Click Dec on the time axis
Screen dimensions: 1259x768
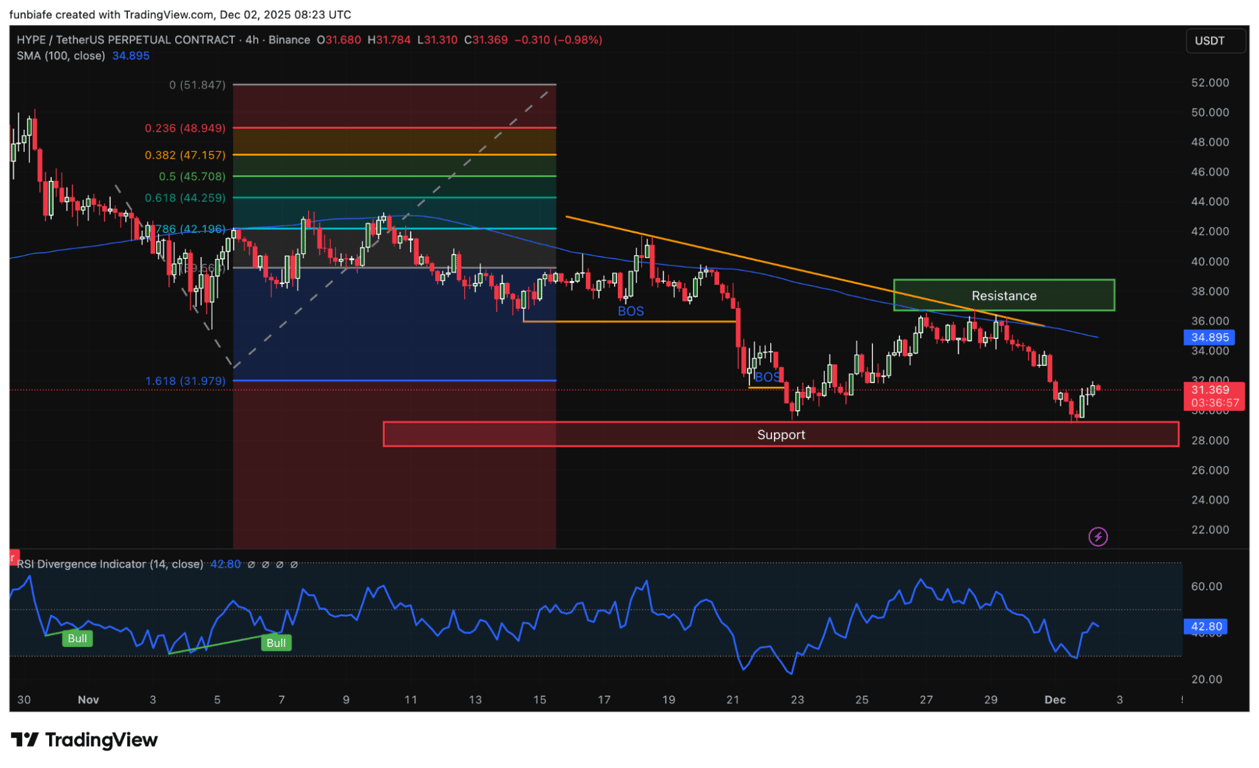1055,700
